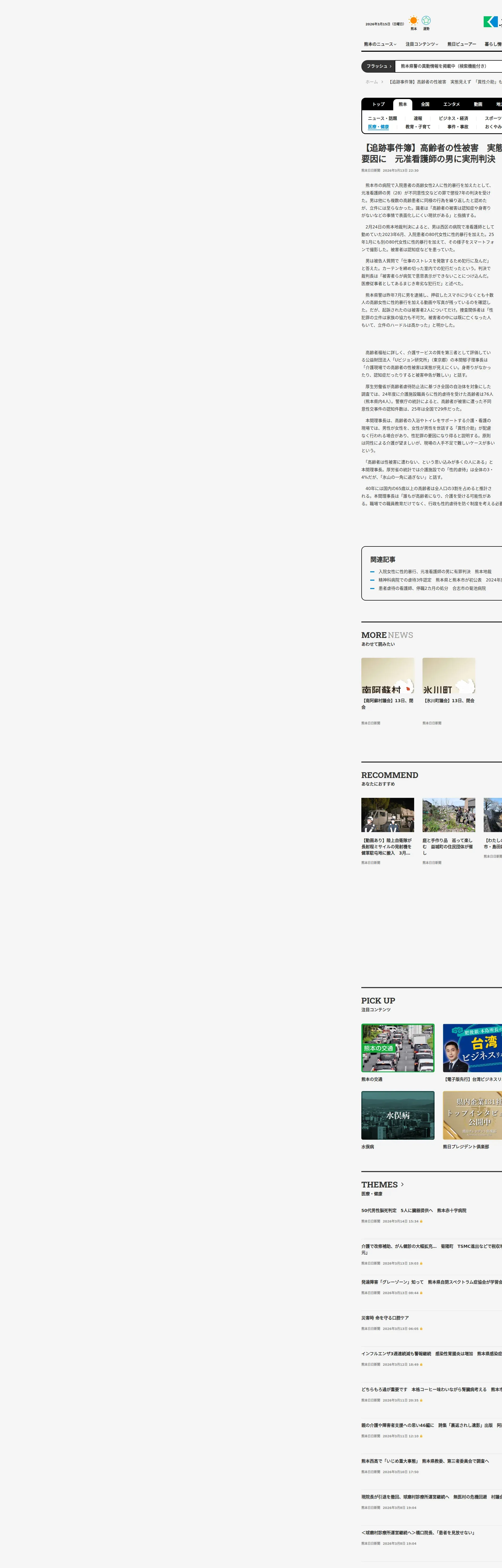This screenshot has width=502, height=1568.
Task: Expand the 注目コンテンツ dropdown menu
Action: (x=421, y=44)
